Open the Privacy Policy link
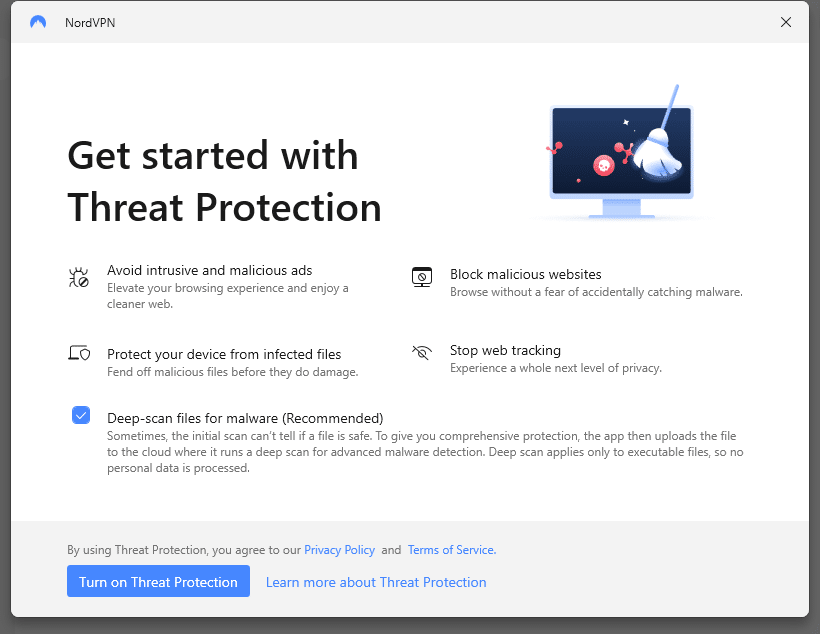 (x=339, y=550)
